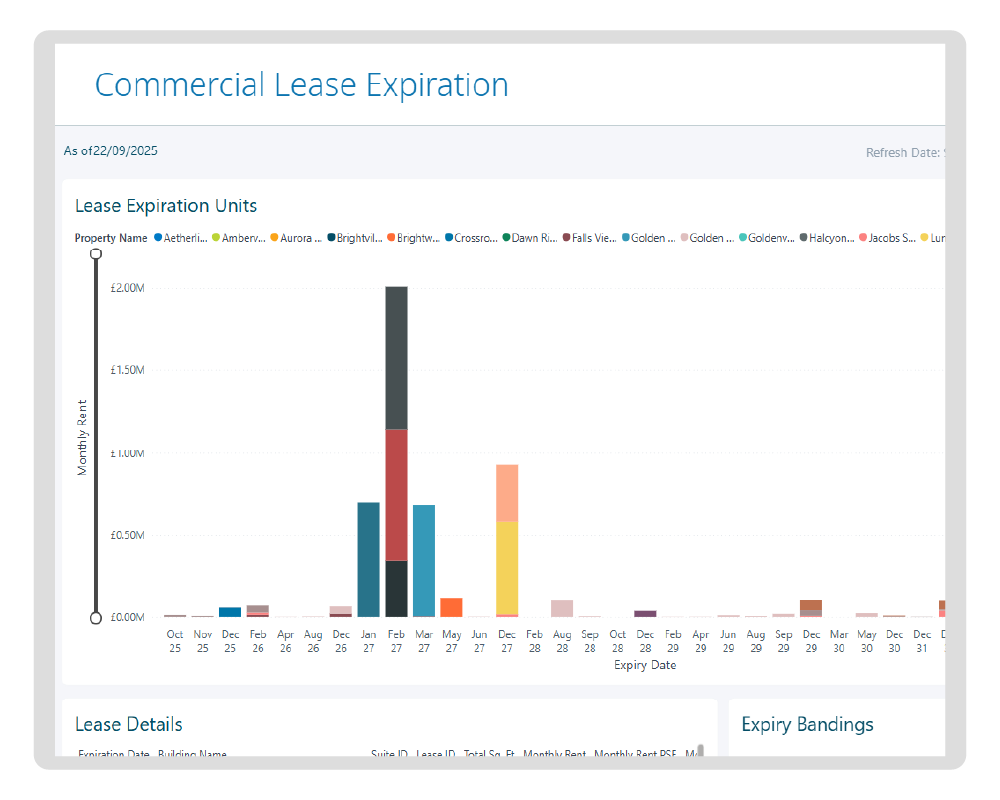Image resolution: width=1000 pixels, height=800 pixels.
Task: Click the bottom handle of Monthly Rent slider
Action: click(x=96, y=618)
